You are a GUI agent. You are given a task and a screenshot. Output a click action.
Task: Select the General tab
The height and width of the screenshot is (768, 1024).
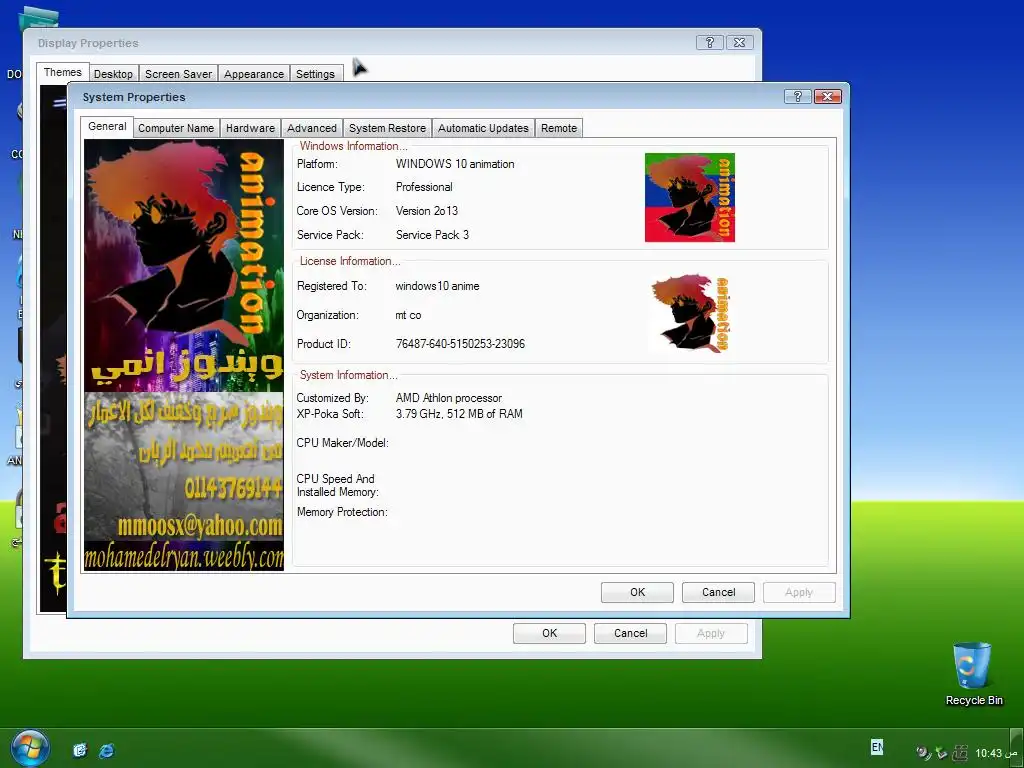(107, 127)
